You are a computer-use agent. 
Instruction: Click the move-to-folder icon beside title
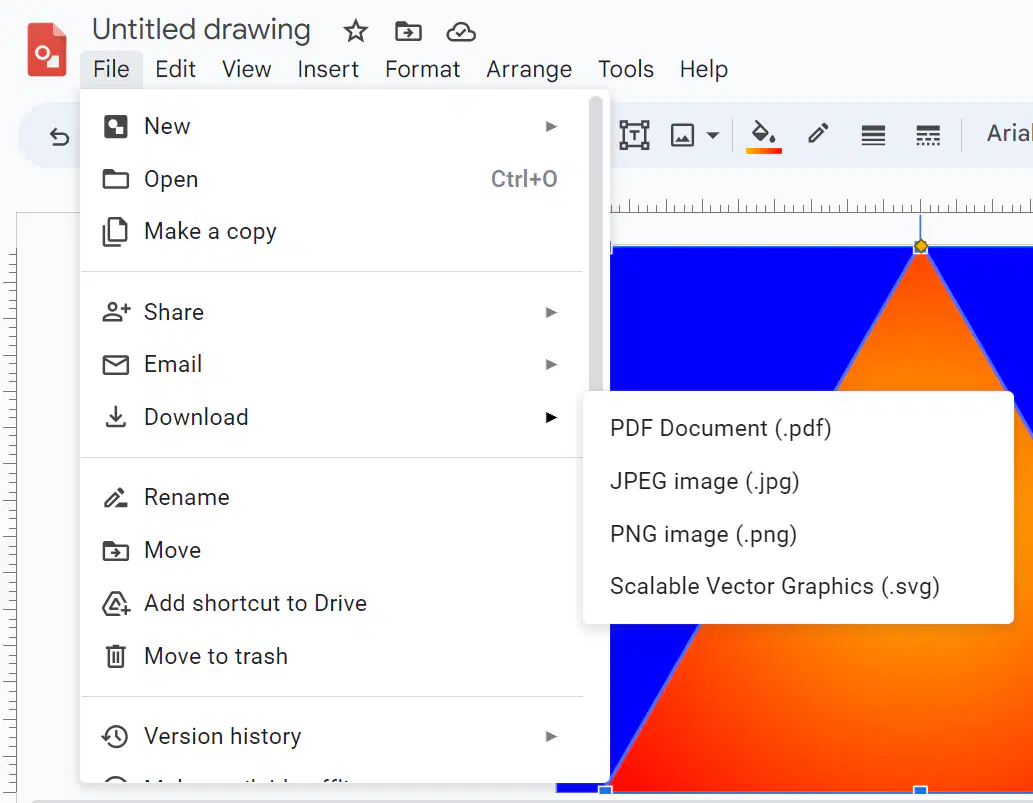coord(408,31)
